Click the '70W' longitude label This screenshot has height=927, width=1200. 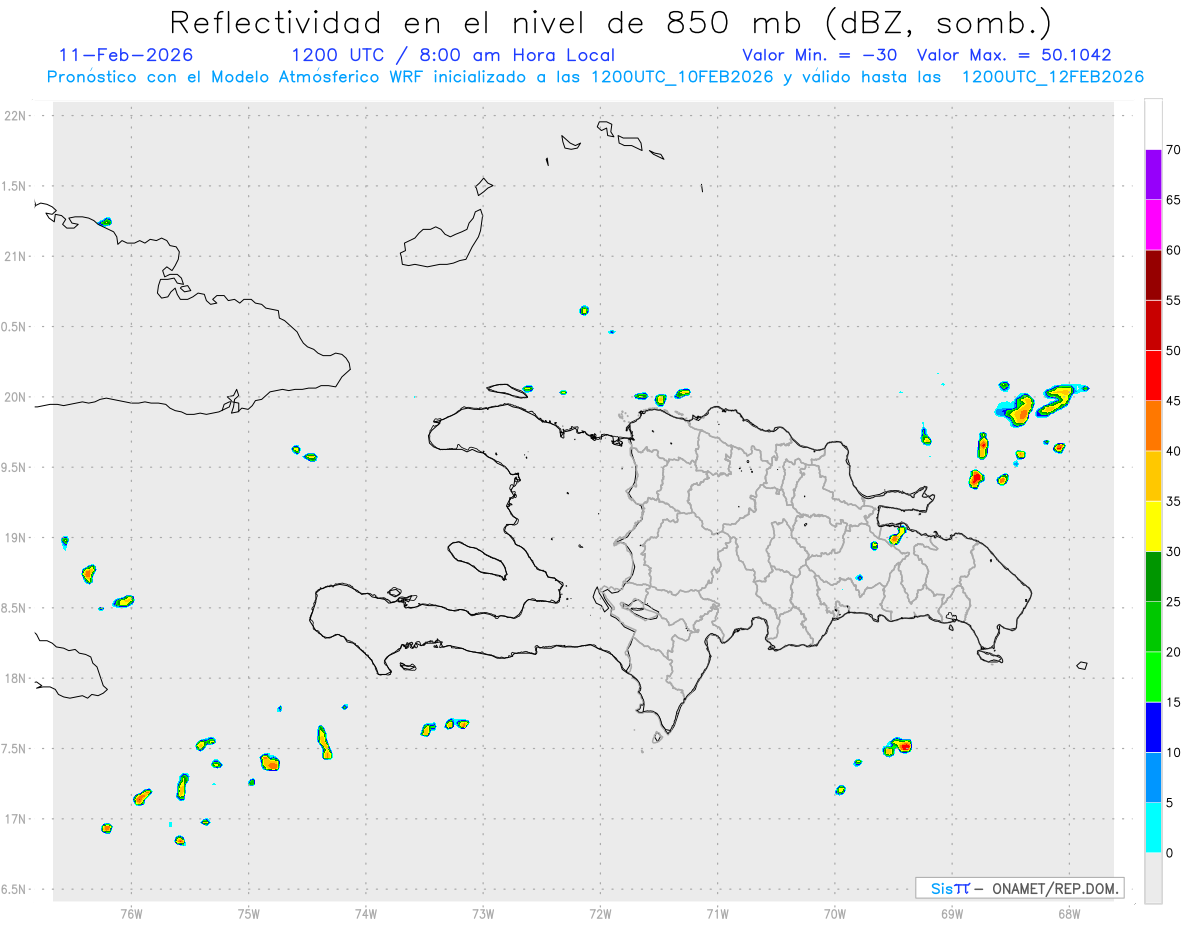tap(835, 912)
